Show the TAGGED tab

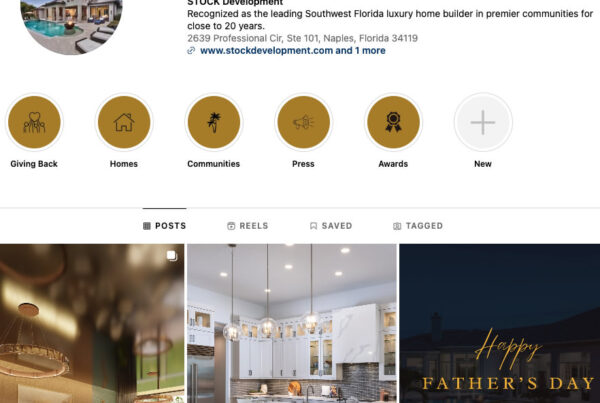click(x=418, y=226)
